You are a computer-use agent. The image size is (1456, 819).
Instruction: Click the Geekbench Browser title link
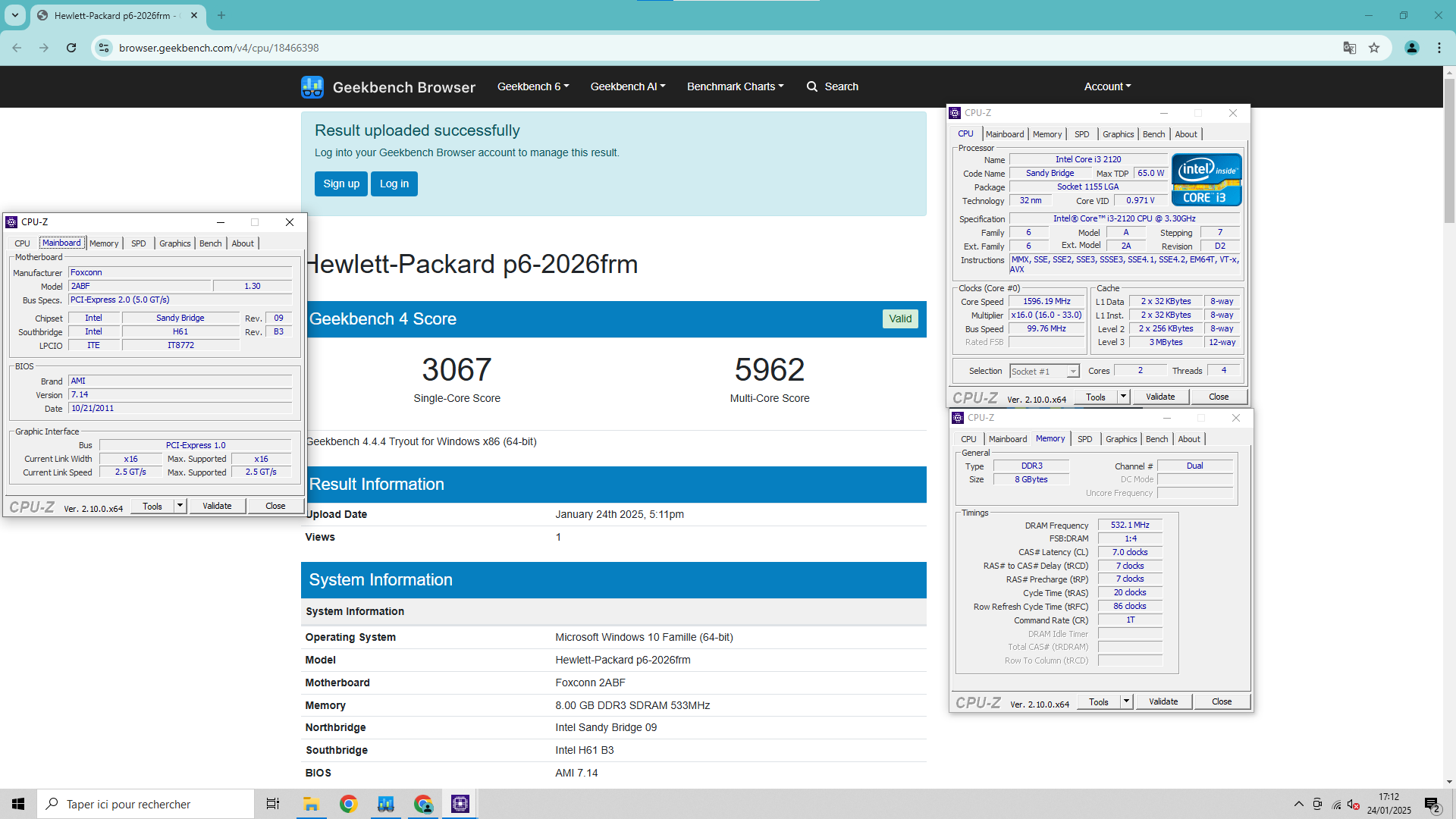(x=404, y=87)
